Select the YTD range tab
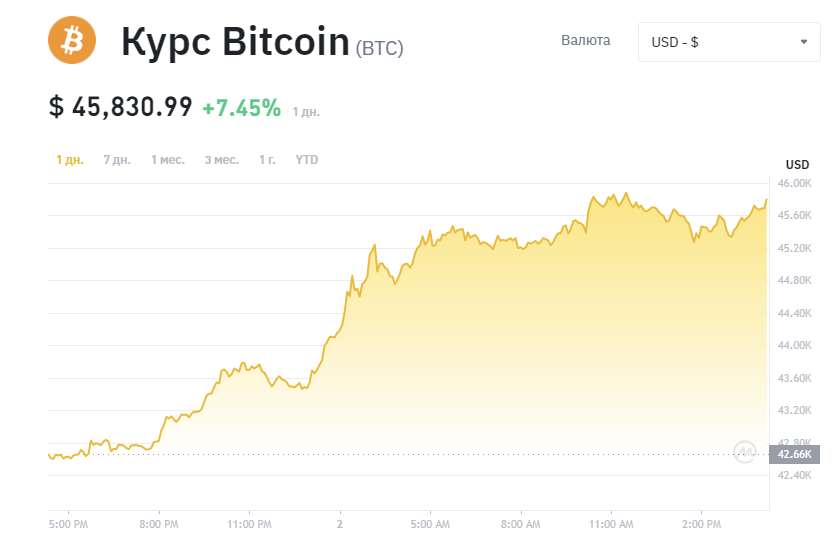 [x=307, y=160]
